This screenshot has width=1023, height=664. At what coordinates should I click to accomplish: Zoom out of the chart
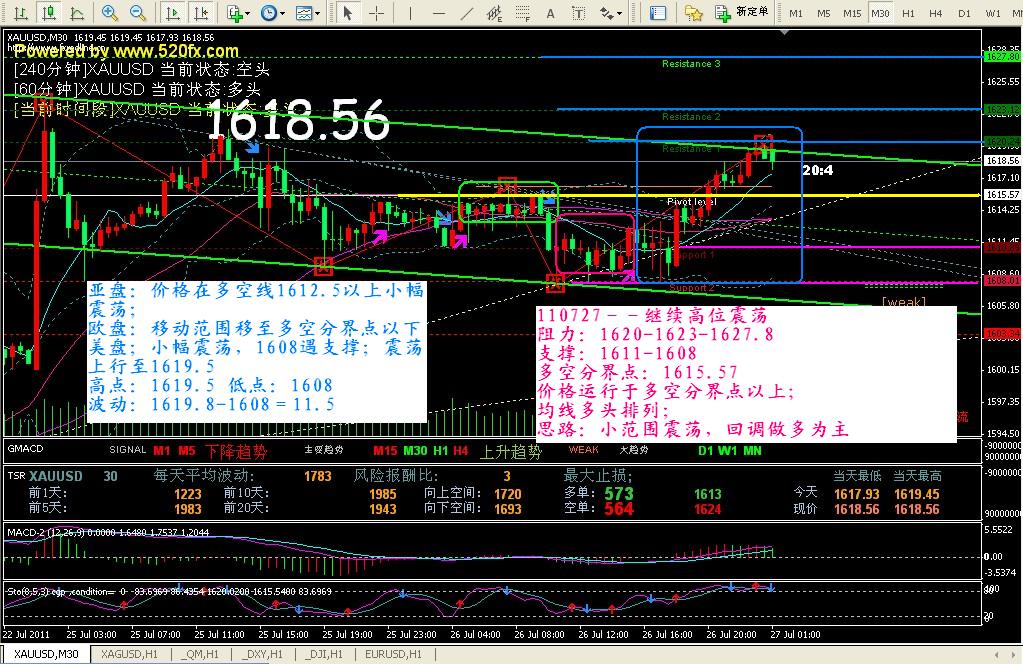click(138, 13)
